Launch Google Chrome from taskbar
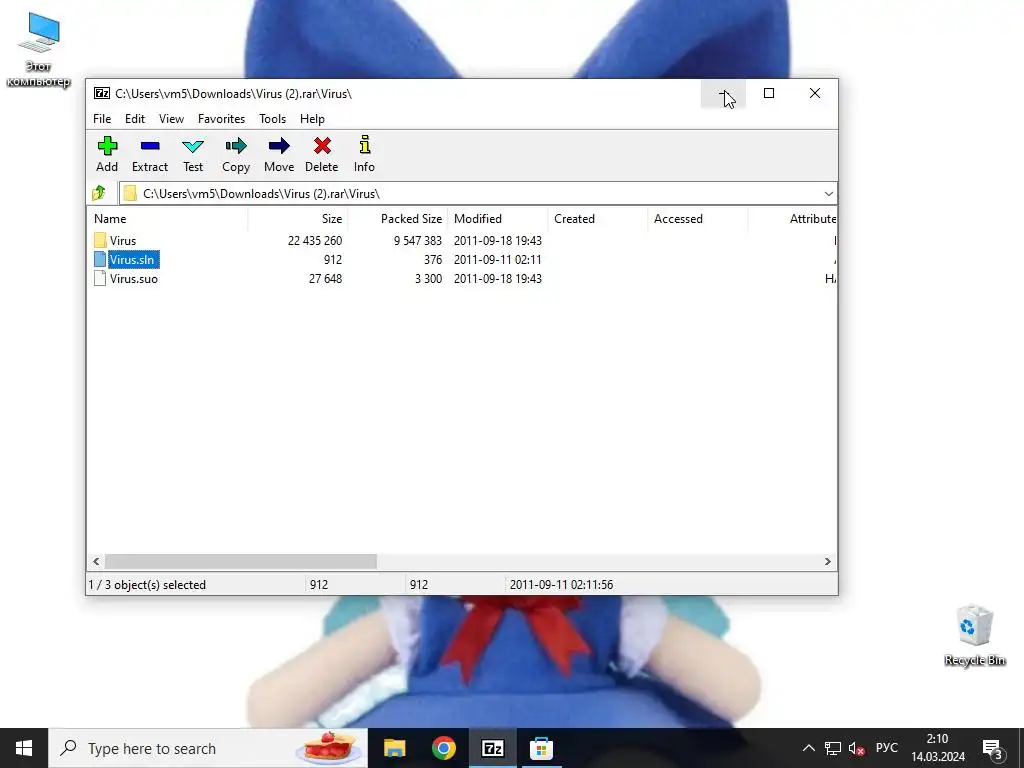The image size is (1024, 768). tap(443, 748)
